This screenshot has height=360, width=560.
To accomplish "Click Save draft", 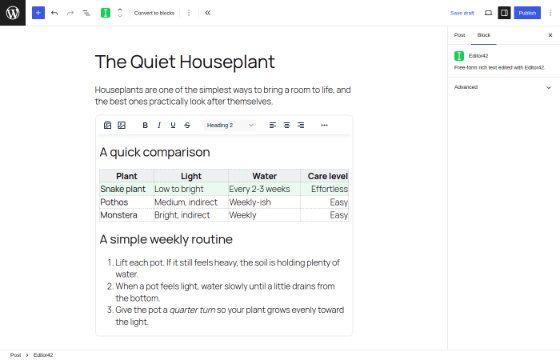I will (462, 13).
